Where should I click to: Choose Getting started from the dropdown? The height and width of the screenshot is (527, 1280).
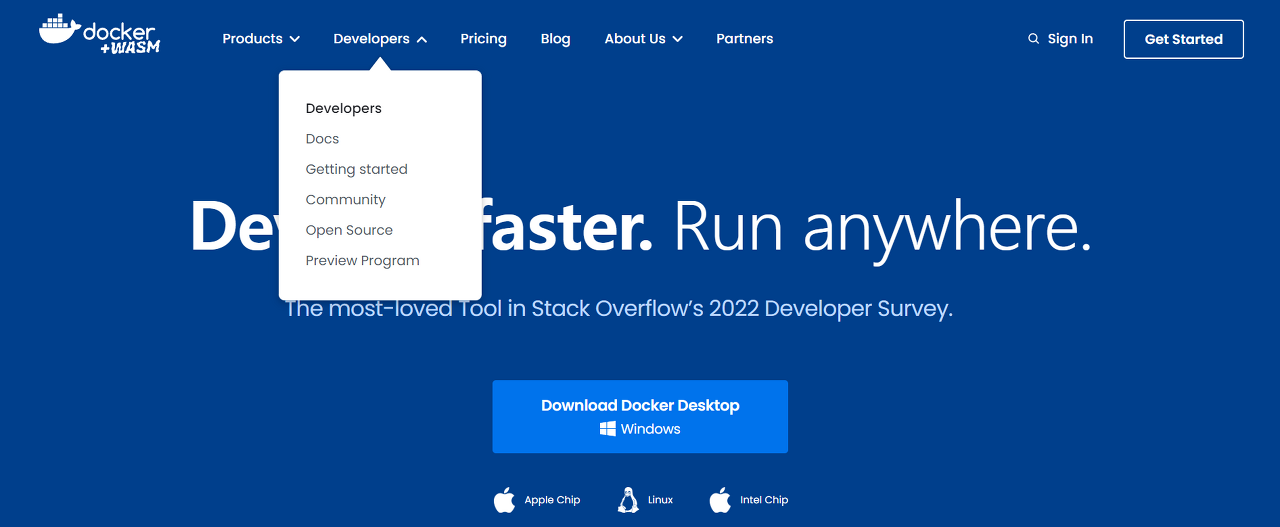pyautogui.click(x=357, y=169)
